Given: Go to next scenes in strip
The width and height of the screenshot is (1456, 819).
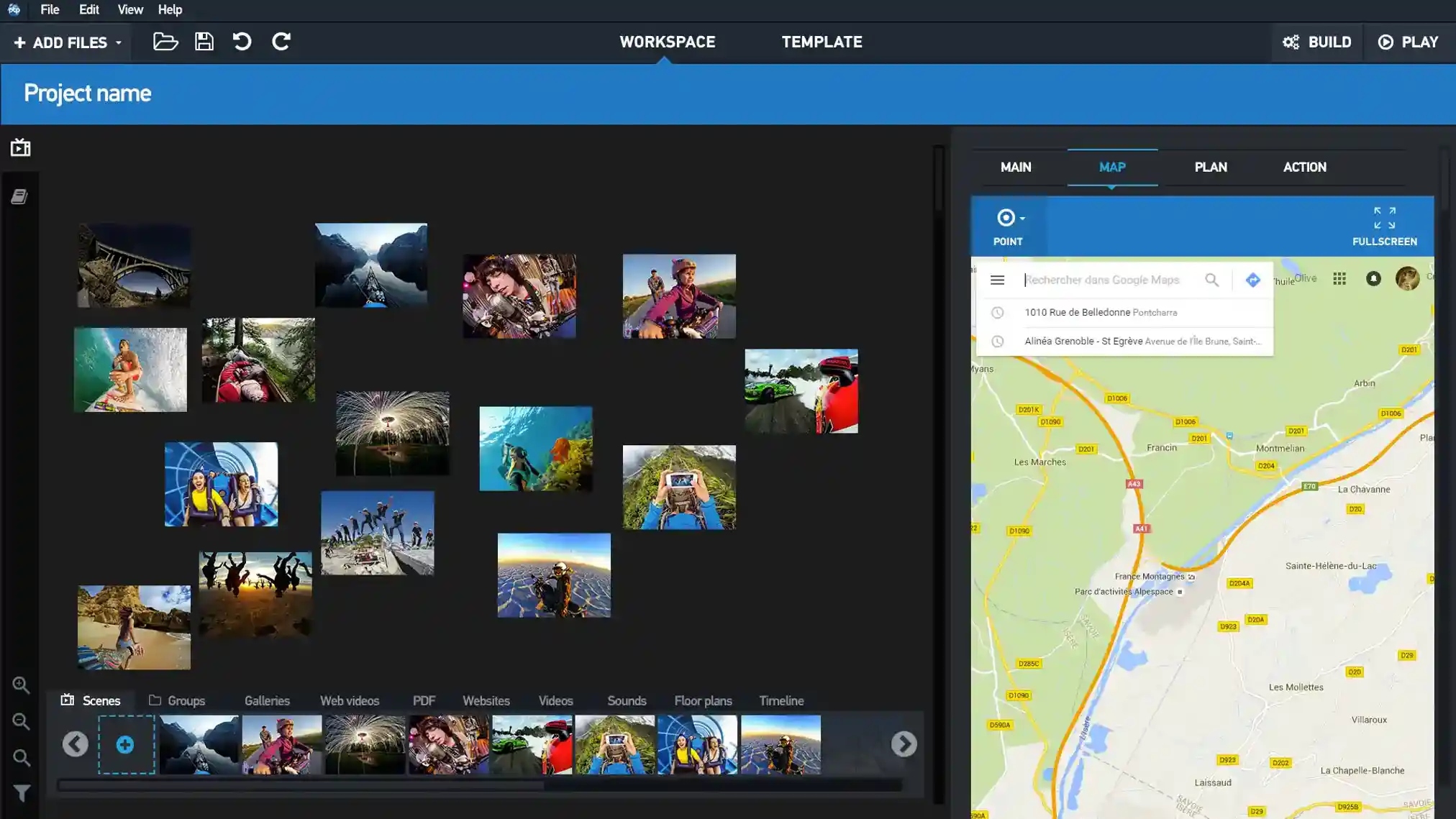Looking at the screenshot, I should (x=904, y=743).
